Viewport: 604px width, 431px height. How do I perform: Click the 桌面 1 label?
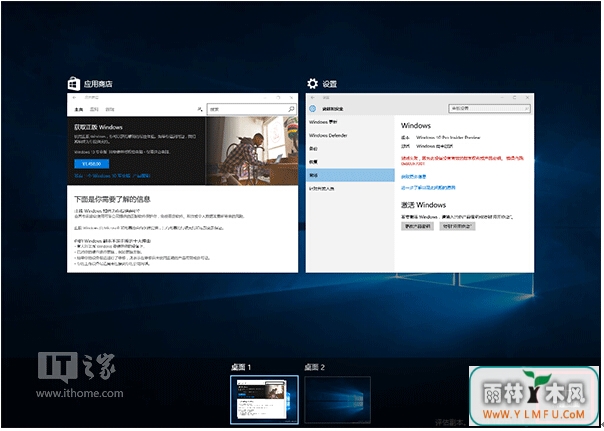241,367
